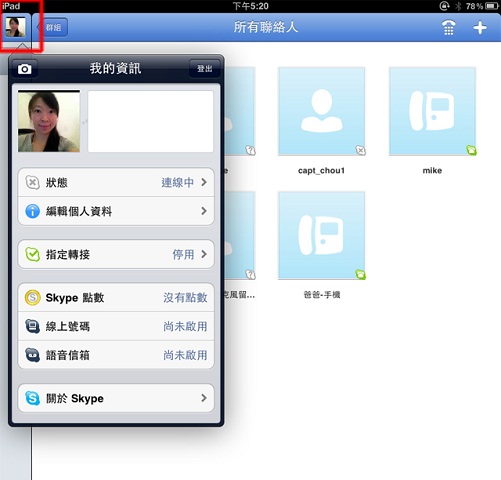
Task: Tap 我的資訊 popover title
Action: [115, 69]
